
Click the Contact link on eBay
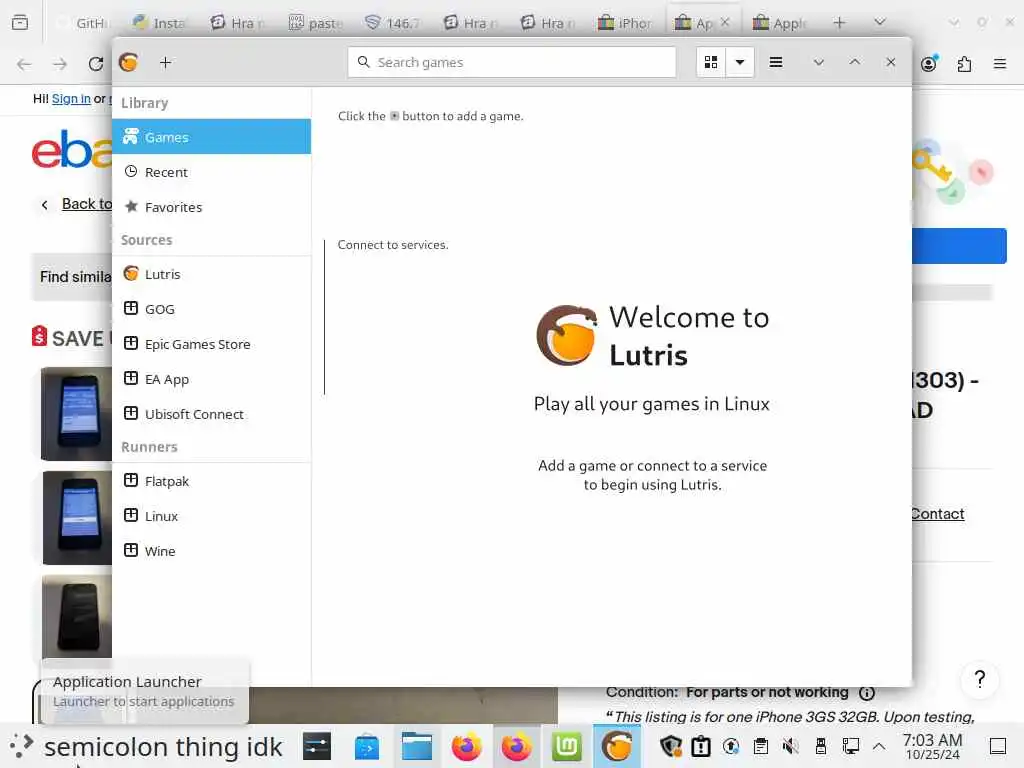click(938, 514)
